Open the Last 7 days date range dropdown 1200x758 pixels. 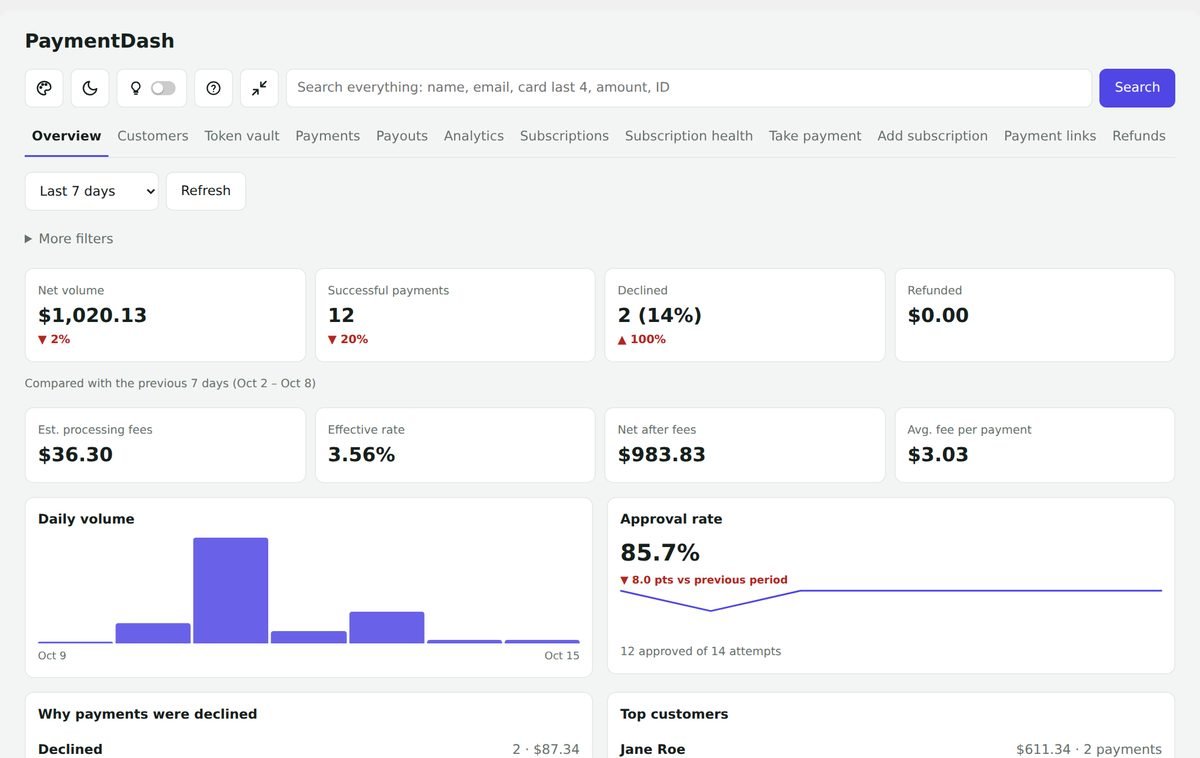pos(92,191)
